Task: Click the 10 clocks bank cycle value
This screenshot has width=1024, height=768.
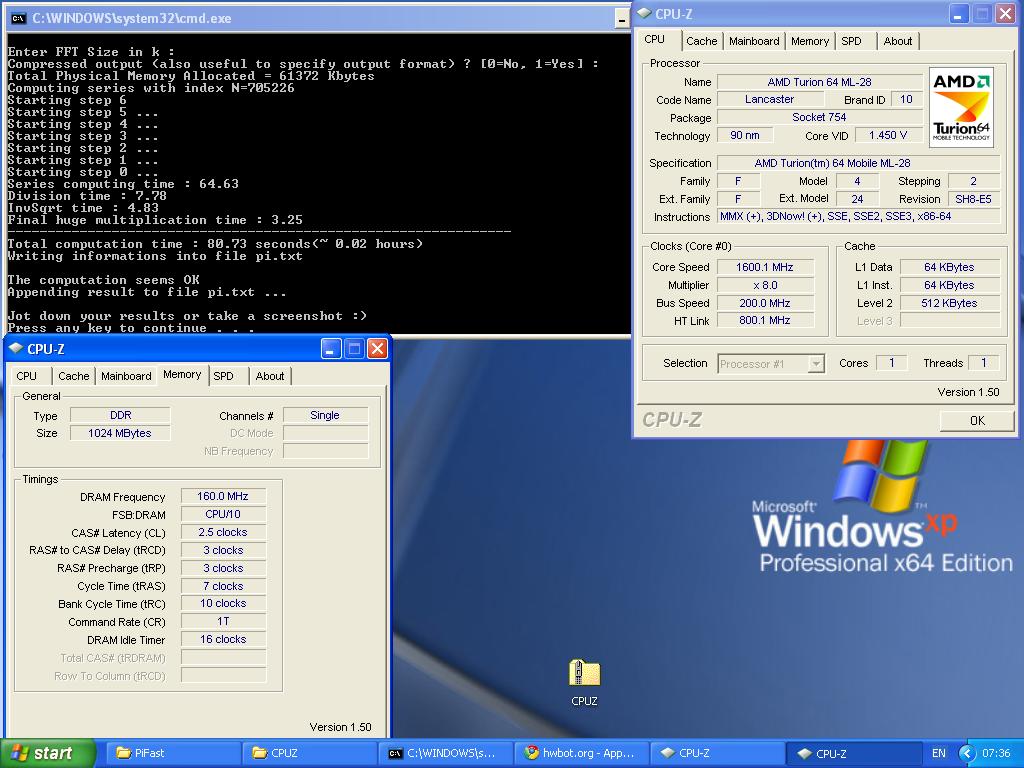Action: [223, 603]
